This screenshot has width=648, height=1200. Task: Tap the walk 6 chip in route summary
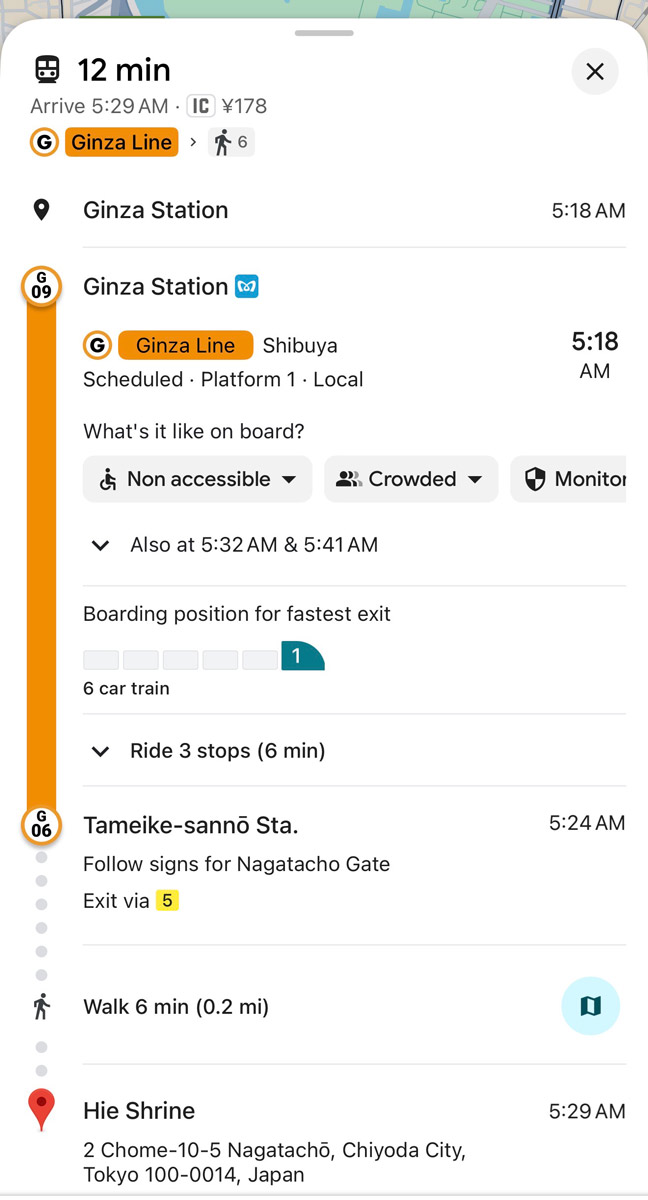(231, 143)
